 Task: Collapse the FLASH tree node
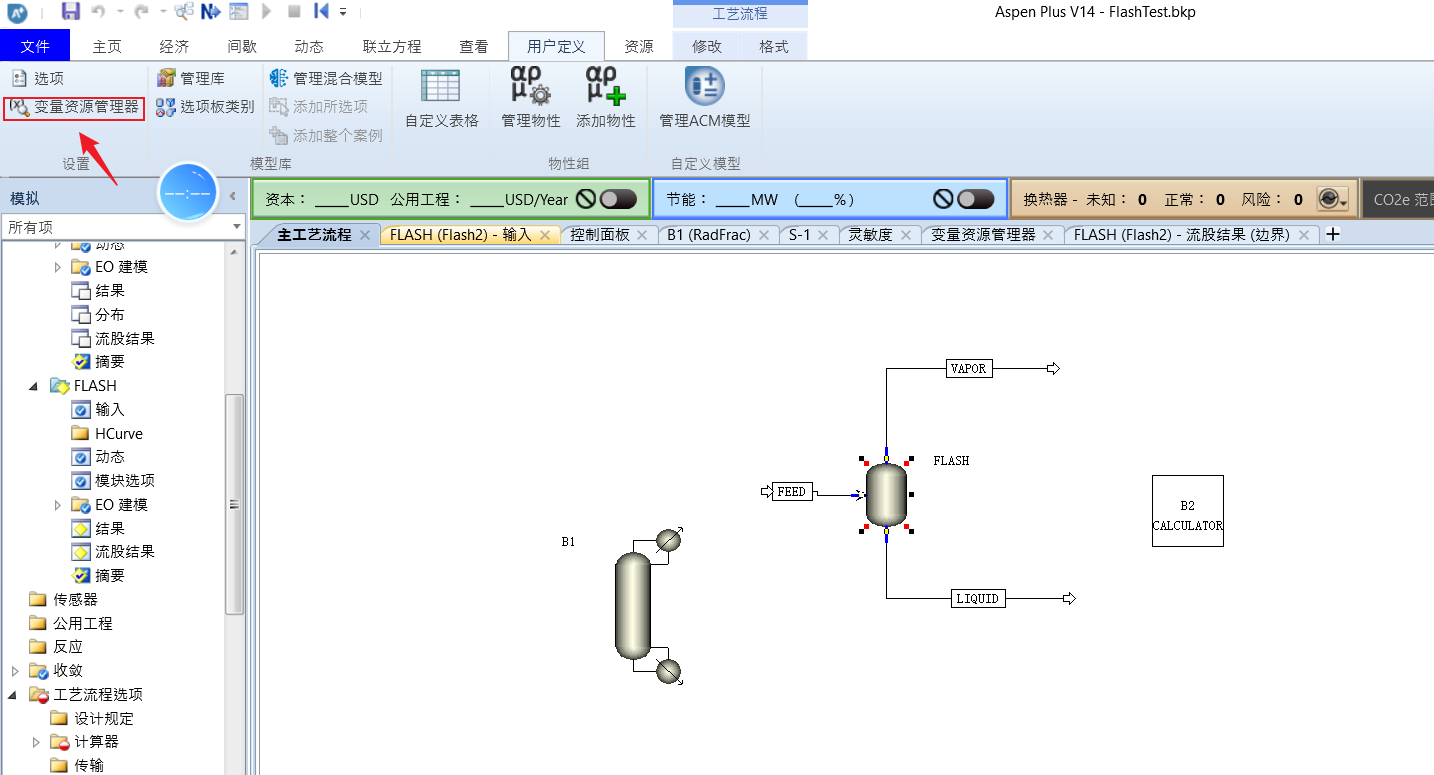click(33, 386)
